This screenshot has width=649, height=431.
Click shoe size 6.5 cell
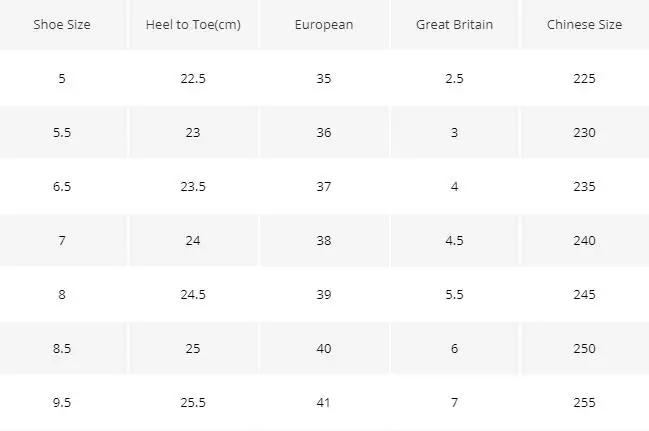[x=62, y=186]
